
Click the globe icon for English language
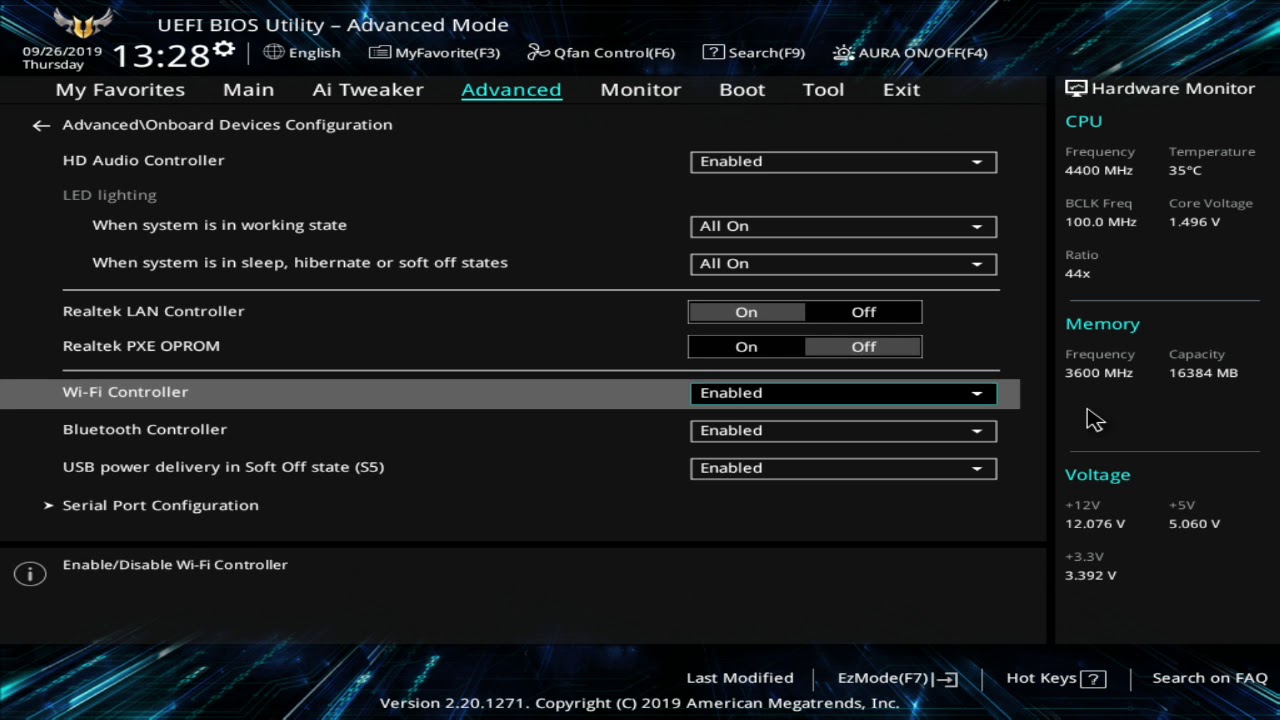tap(274, 52)
